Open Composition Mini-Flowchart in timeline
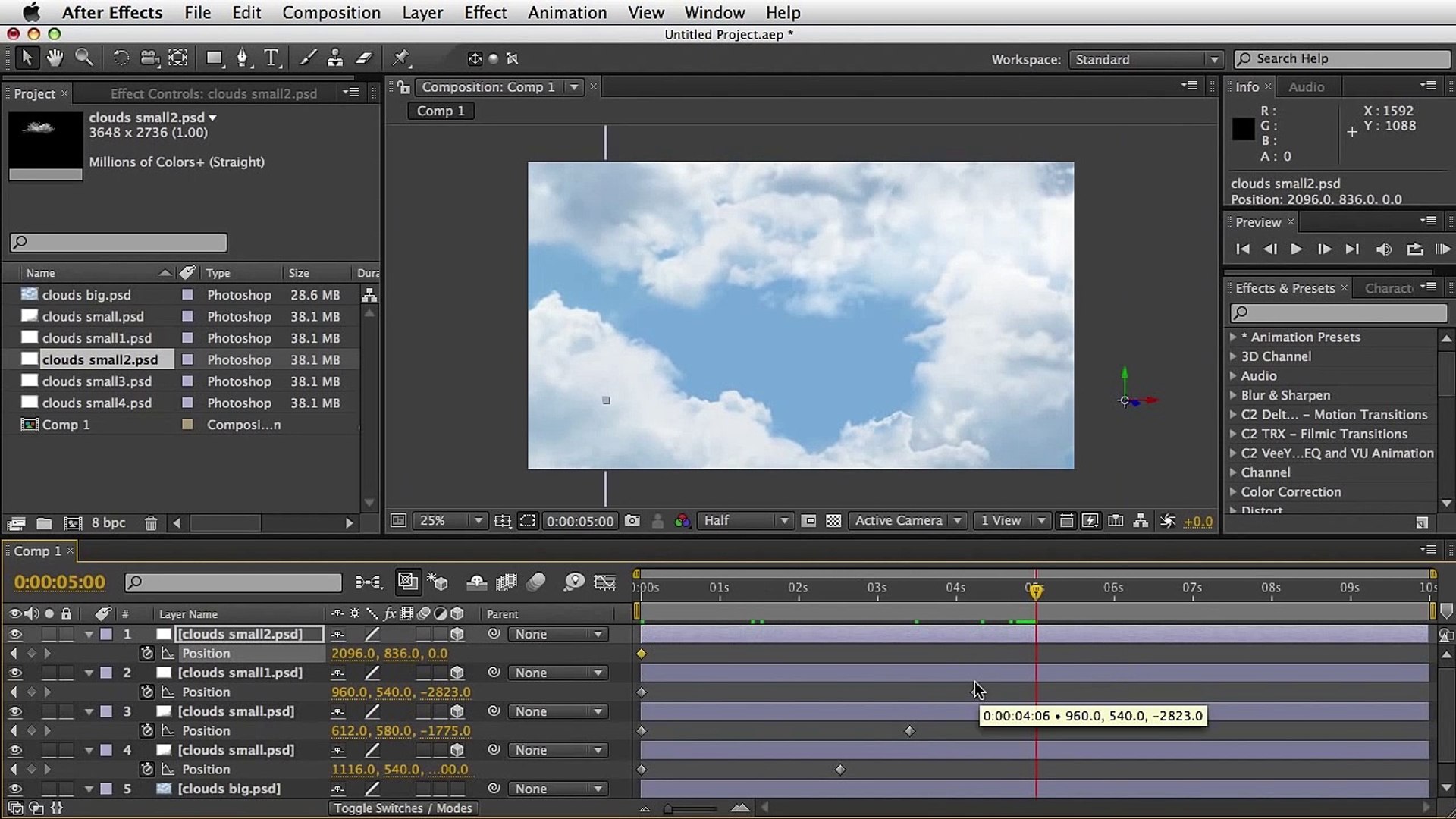 pos(369,582)
